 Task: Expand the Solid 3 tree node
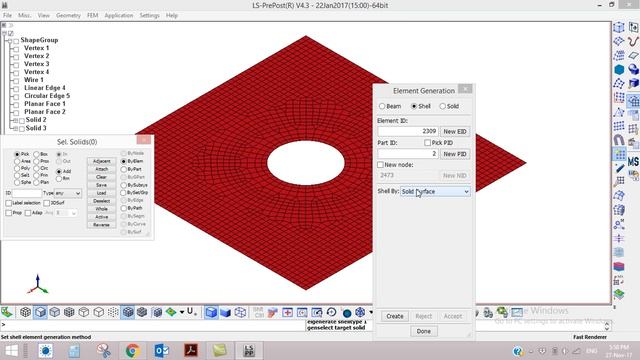point(16,129)
